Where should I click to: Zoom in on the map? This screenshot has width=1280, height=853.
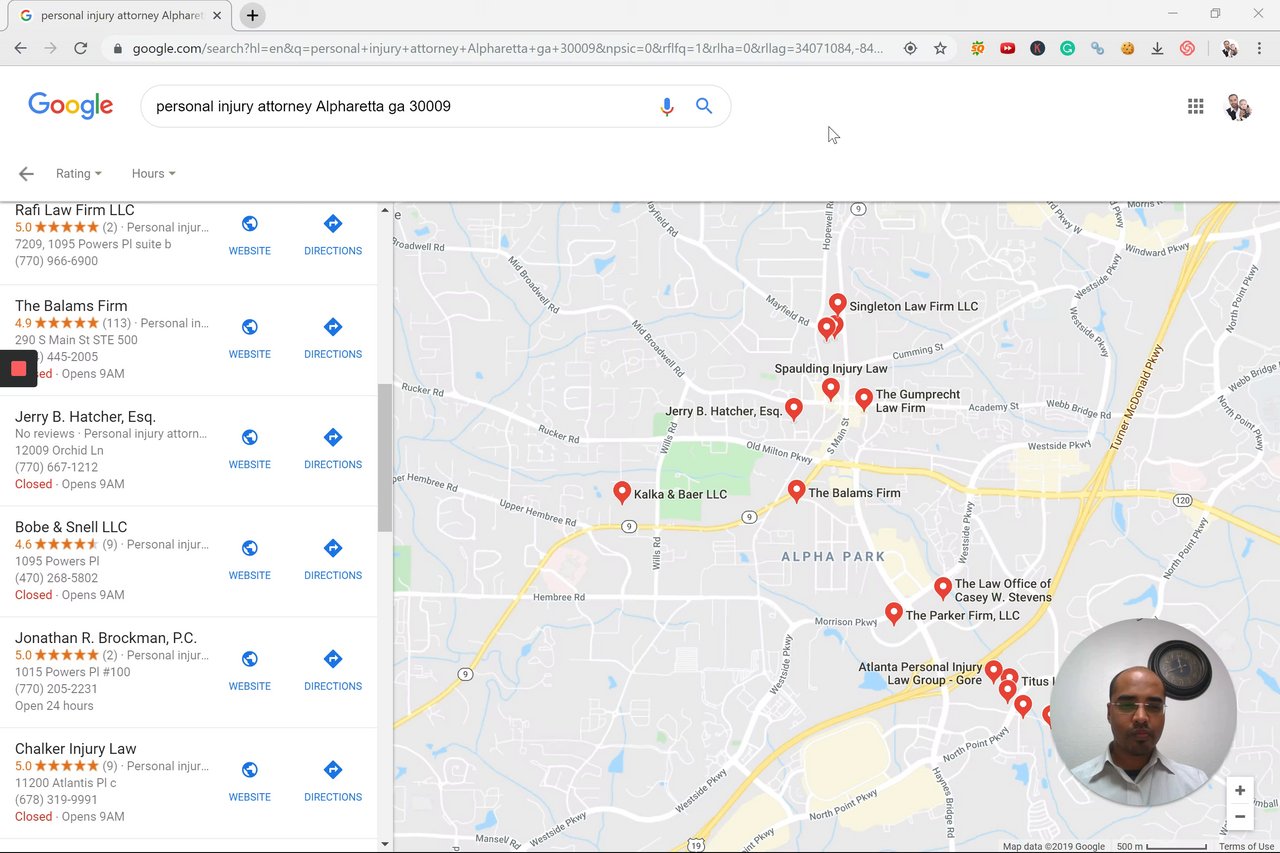tap(1240, 790)
